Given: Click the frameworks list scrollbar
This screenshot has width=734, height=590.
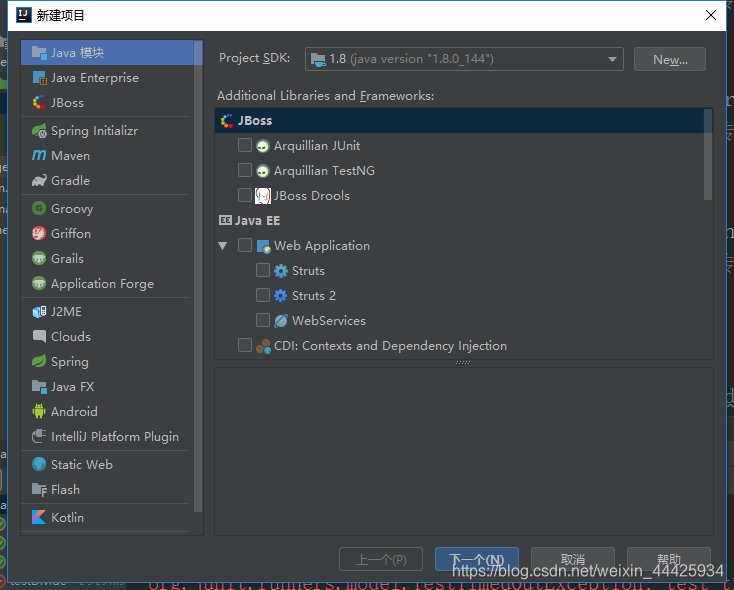Looking at the screenshot, I should click(x=708, y=155).
